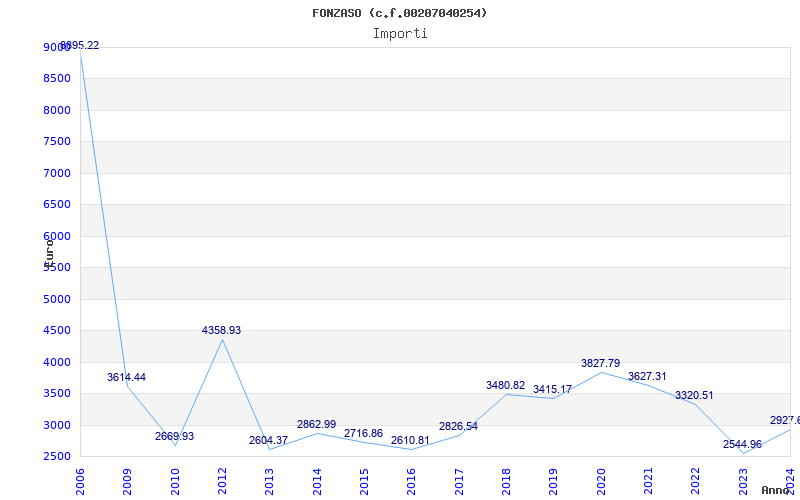
Task: Select the 3000 y-axis tick label
Action: tap(57, 425)
